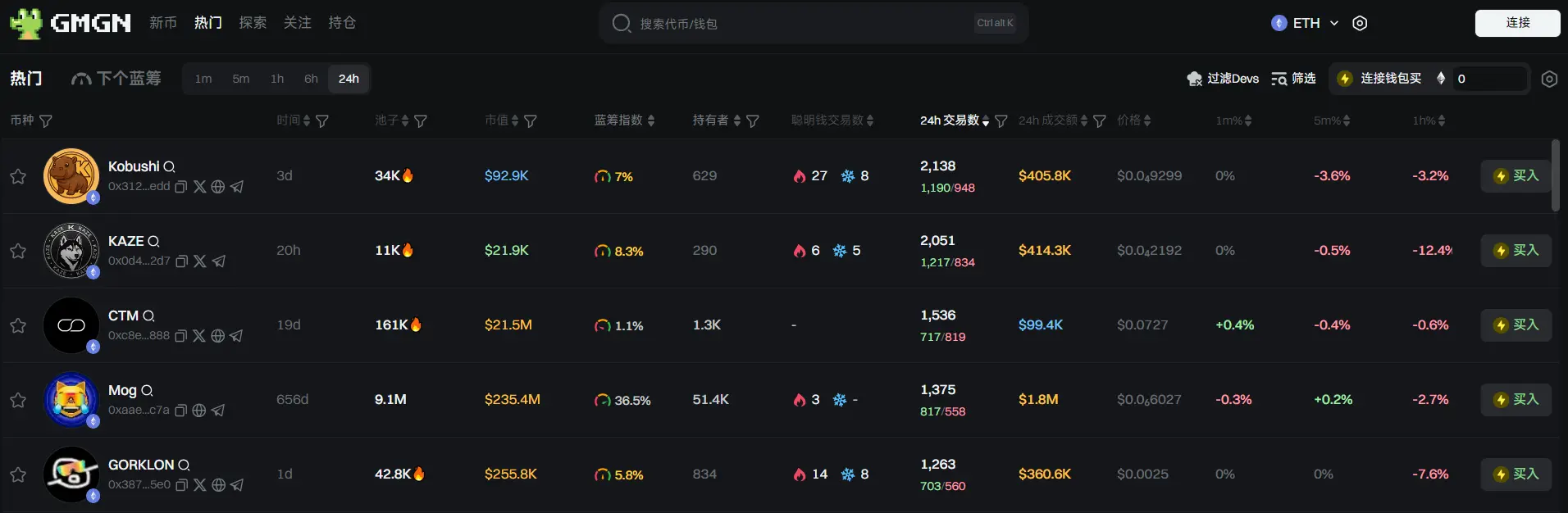Viewport: 1568px width, 513px height.
Task: Open the ETH chain dropdown
Action: point(1305,23)
